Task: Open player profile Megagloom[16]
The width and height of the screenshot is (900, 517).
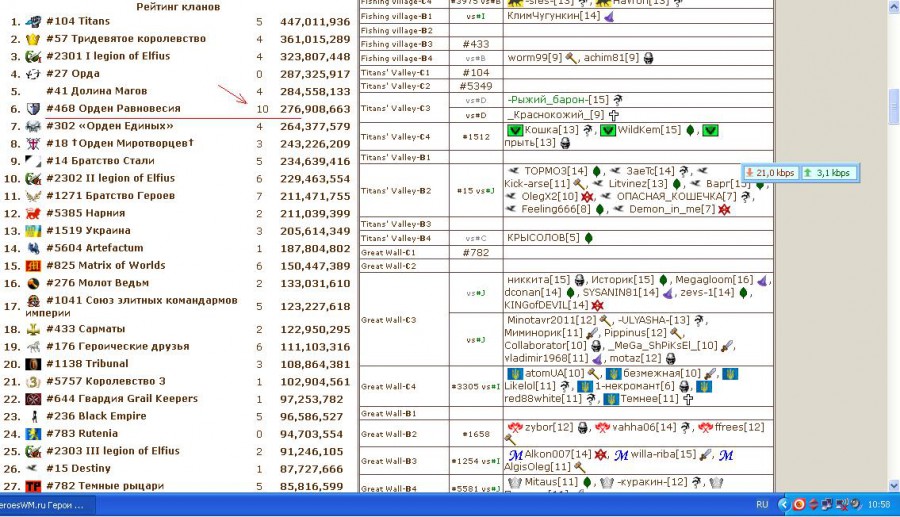Action: (713, 280)
